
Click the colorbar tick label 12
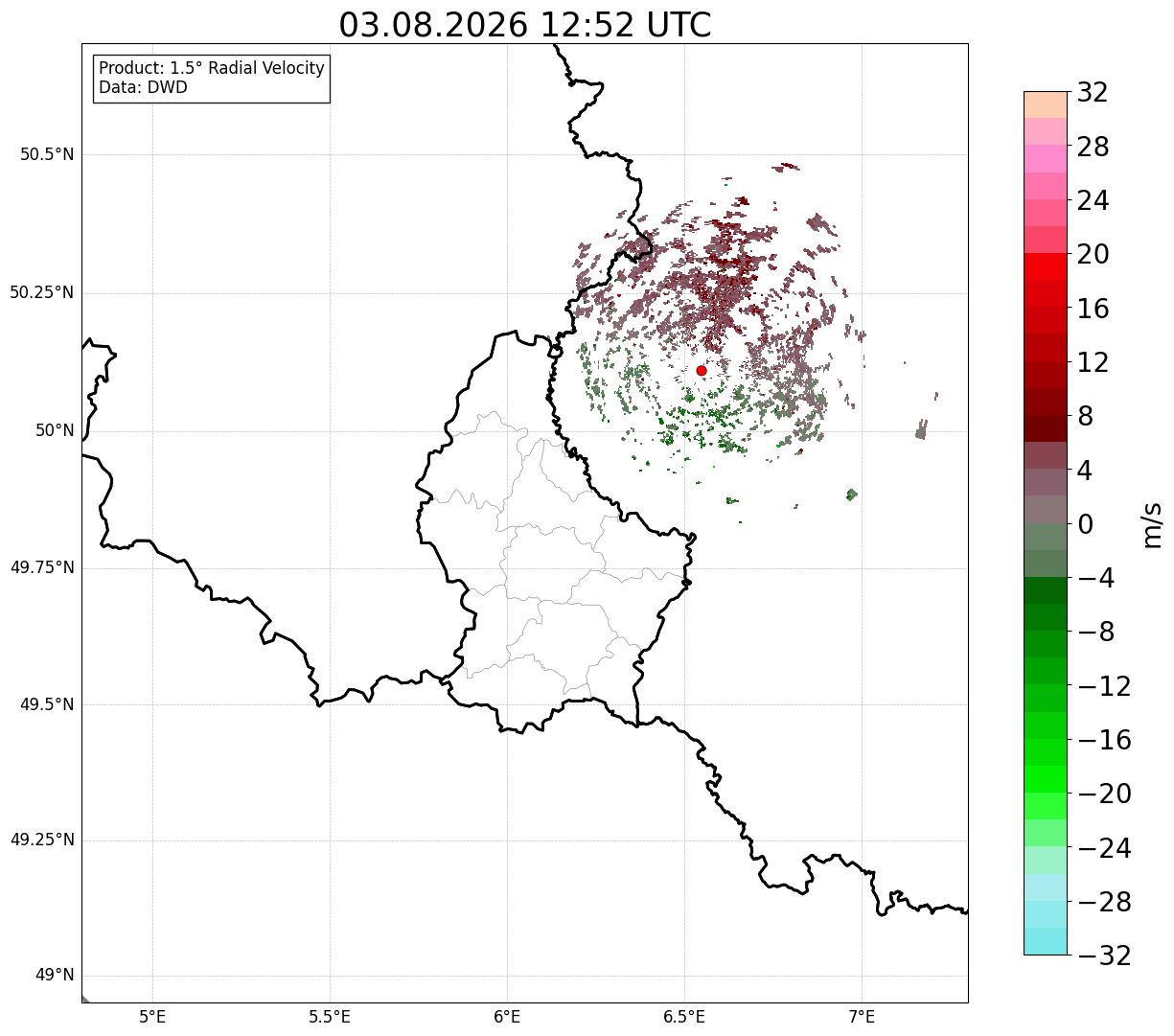pyautogui.click(x=1093, y=362)
